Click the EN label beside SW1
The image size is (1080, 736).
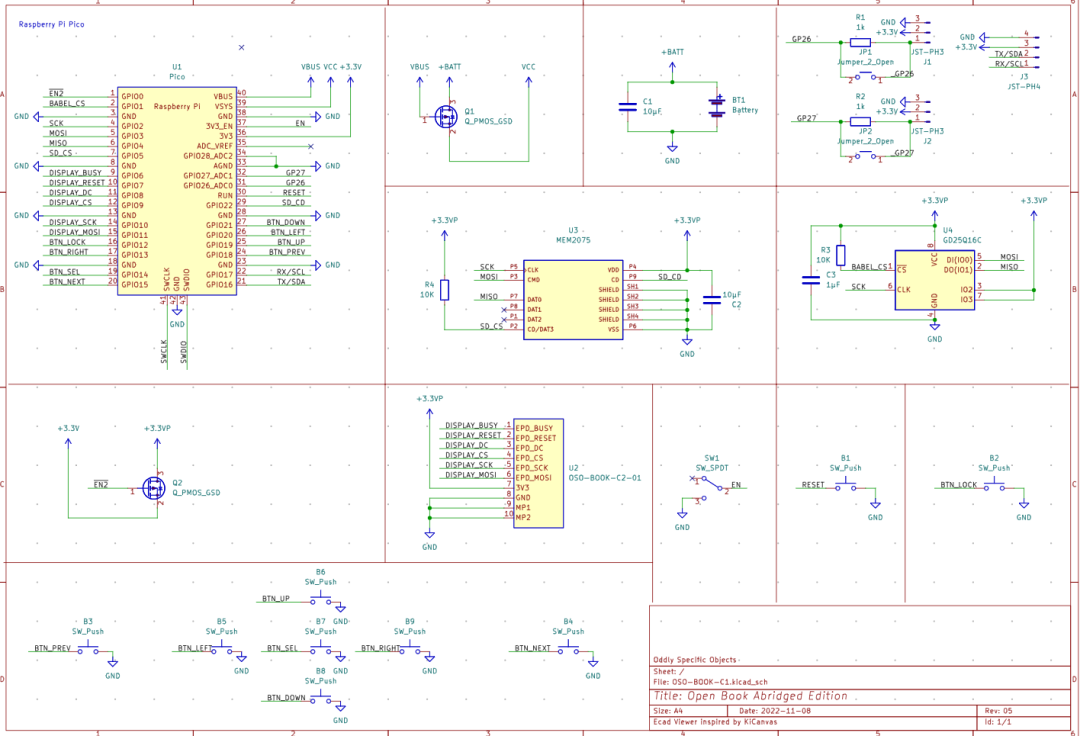point(736,485)
